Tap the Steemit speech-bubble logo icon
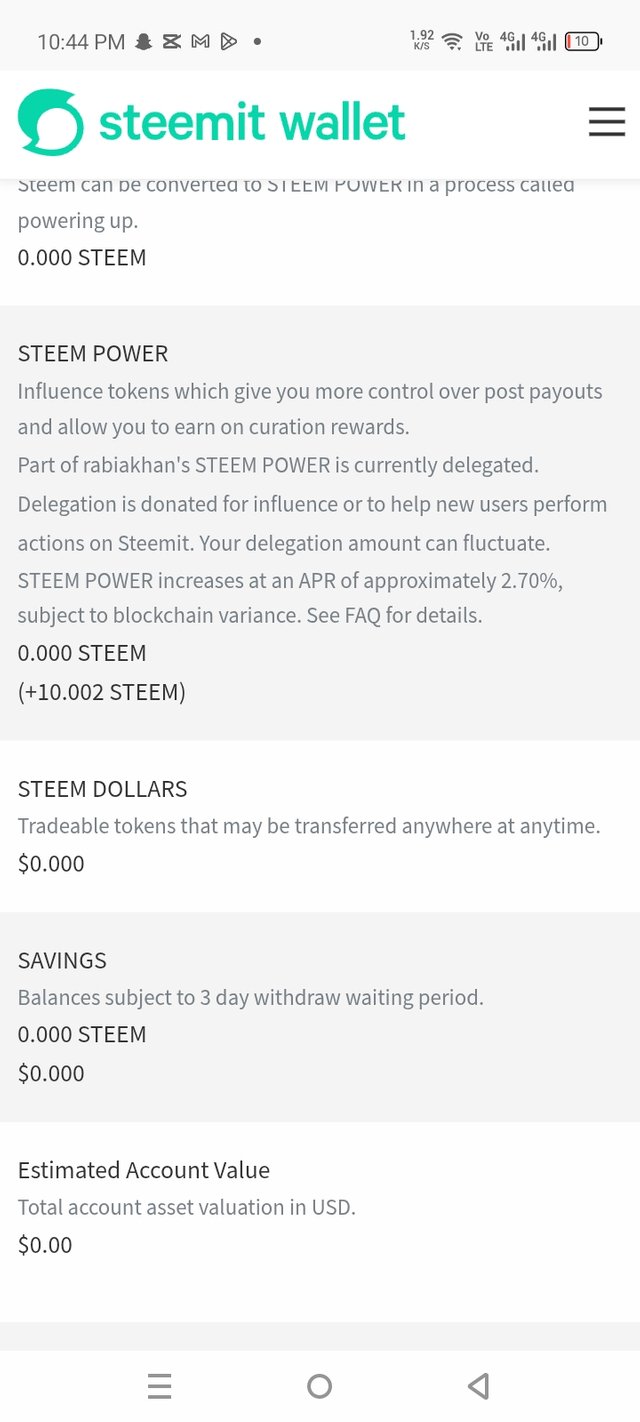The width and height of the screenshot is (640, 1422). 51,122
